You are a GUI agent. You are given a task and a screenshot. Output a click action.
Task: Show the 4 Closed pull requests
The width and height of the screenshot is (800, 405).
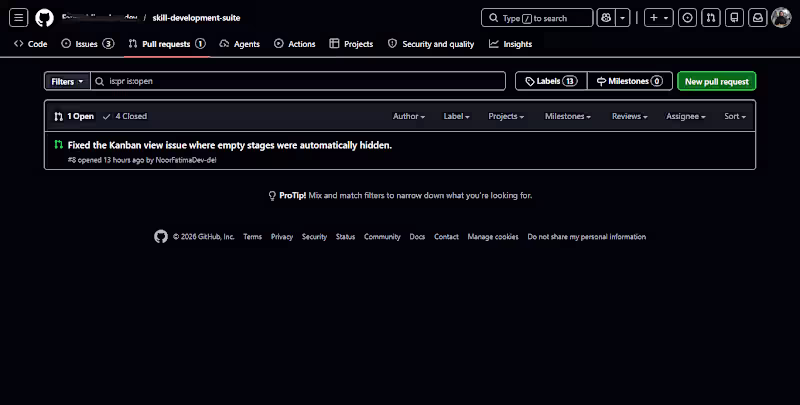pyautogui.click(x=124, y=116)
